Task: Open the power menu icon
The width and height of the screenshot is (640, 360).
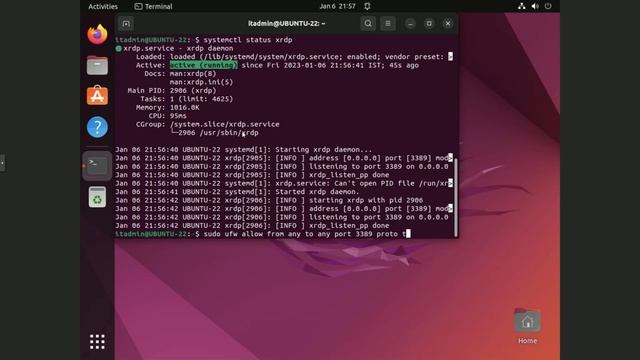Action: pyautogui.click(x=548, y=7)
